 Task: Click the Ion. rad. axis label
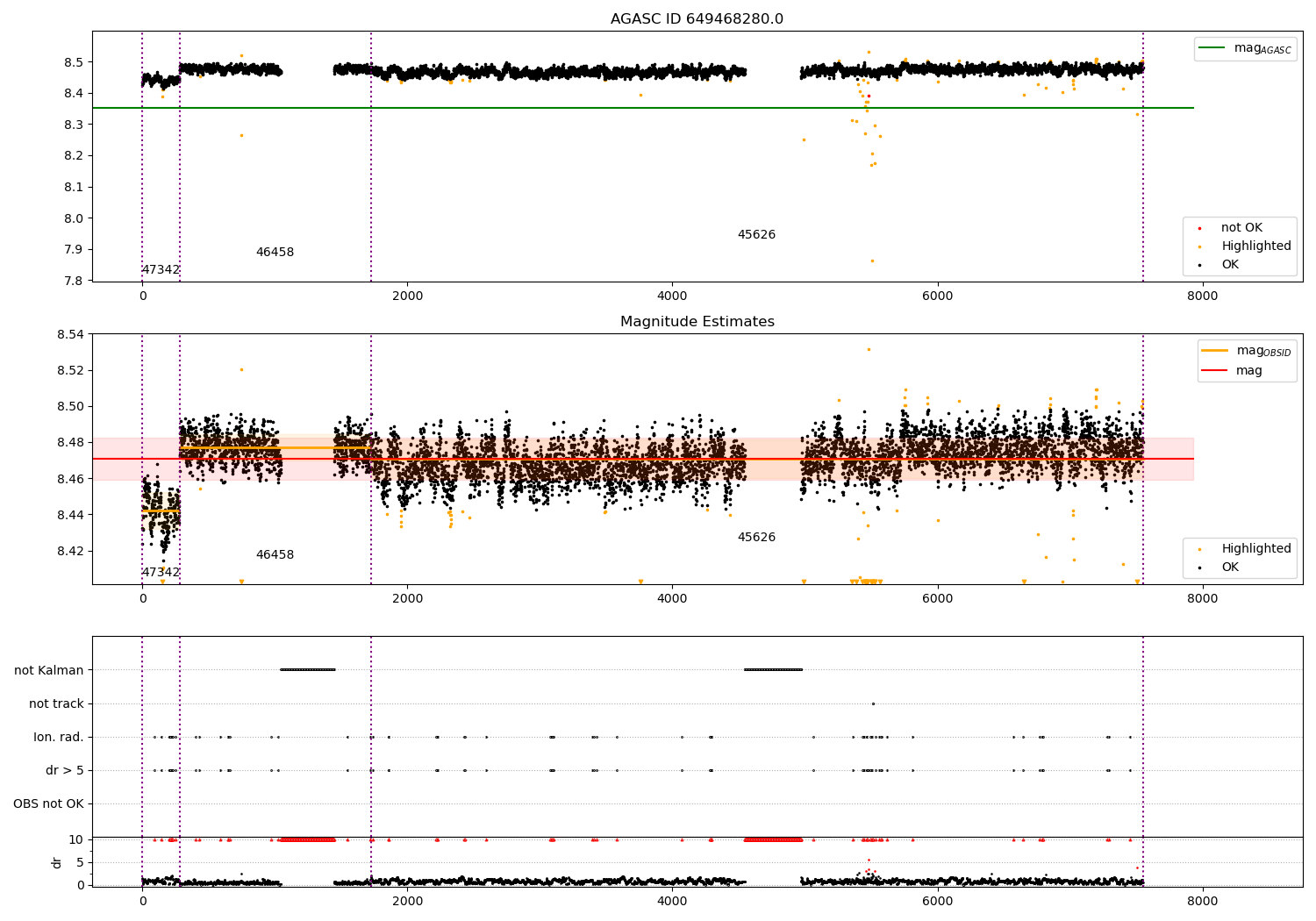(x=59, y=738)
